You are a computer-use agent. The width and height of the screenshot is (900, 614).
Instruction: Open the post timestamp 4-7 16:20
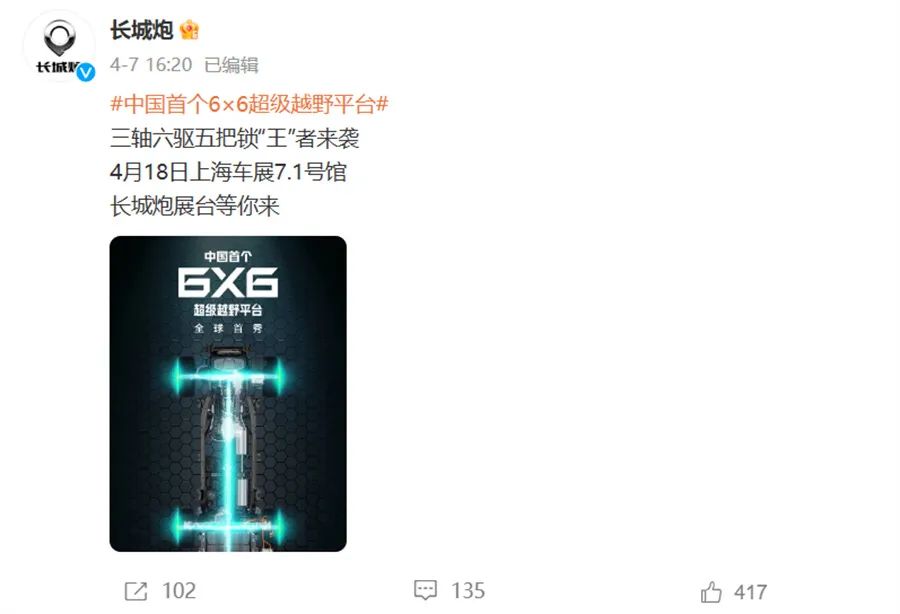pyautogui.click(x=151, y=64)
